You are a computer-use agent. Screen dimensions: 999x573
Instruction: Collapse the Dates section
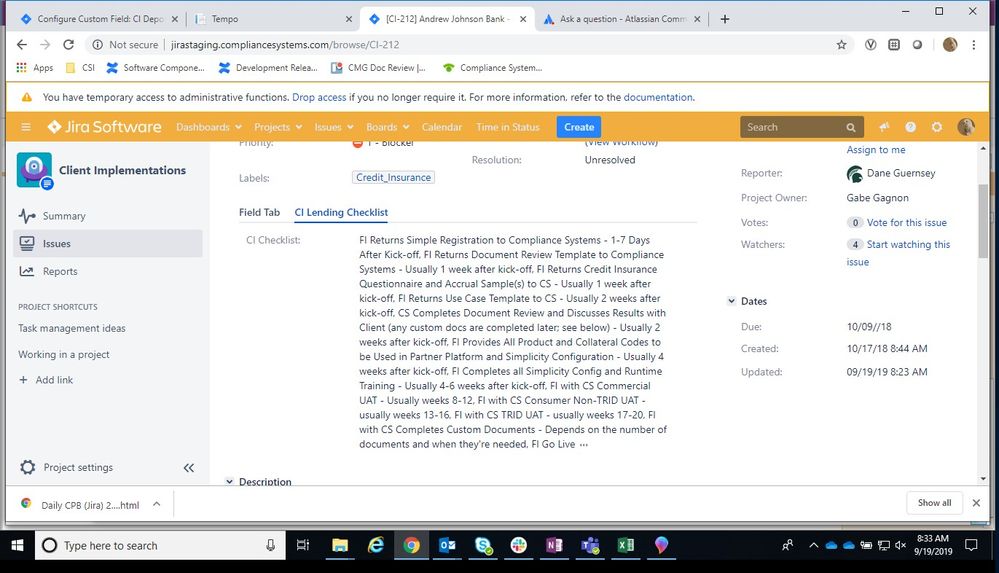(731, 301)
